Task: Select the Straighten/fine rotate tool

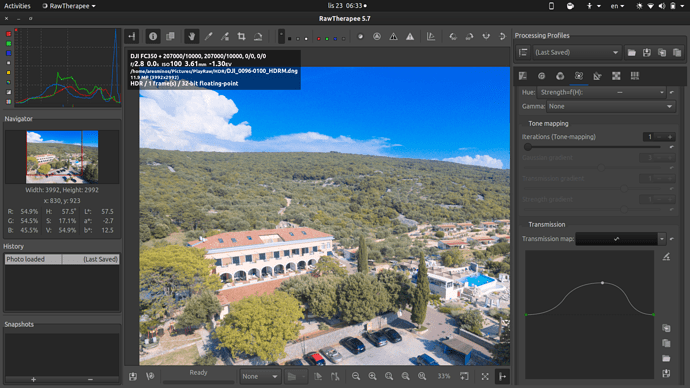Action: point(258,37)
